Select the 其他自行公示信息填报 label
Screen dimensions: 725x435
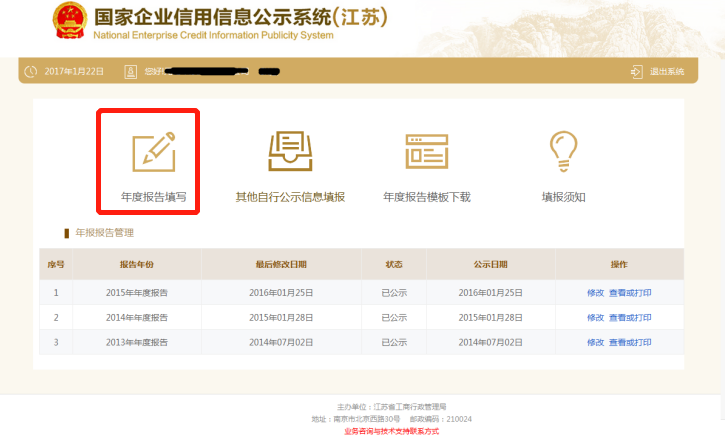(x=290, y=197)
